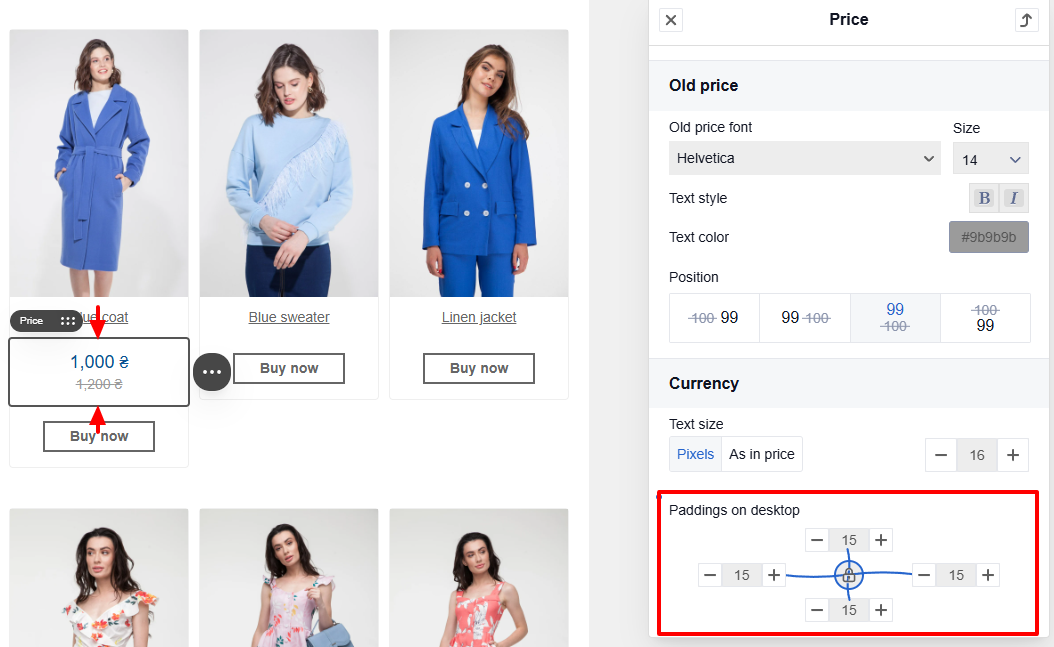Screen dimensions: 1054x647
Task: Decrease bottom padding with minus icon
Action: (817, 610)
